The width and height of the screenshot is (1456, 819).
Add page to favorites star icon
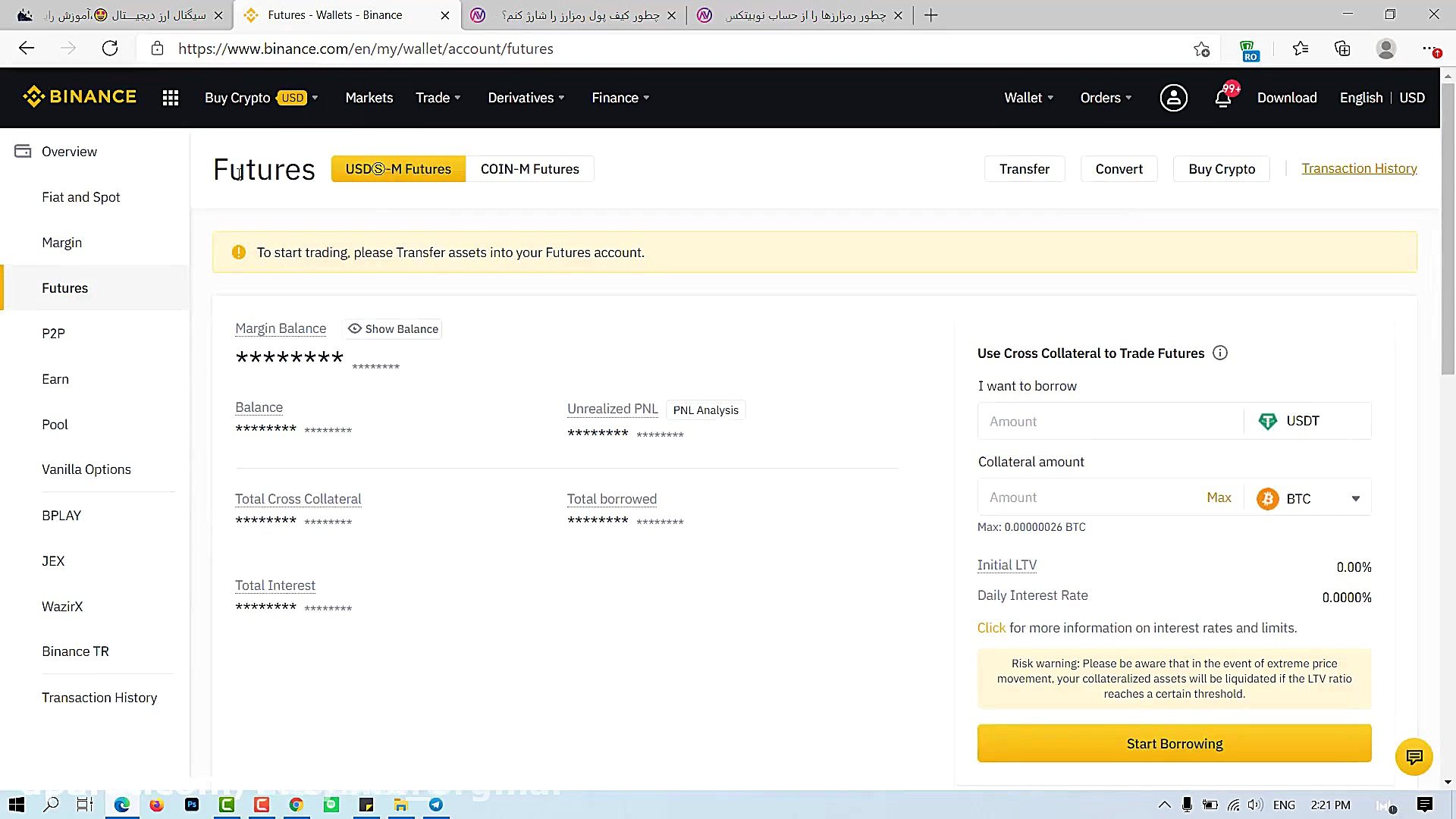pos(1201,49)
